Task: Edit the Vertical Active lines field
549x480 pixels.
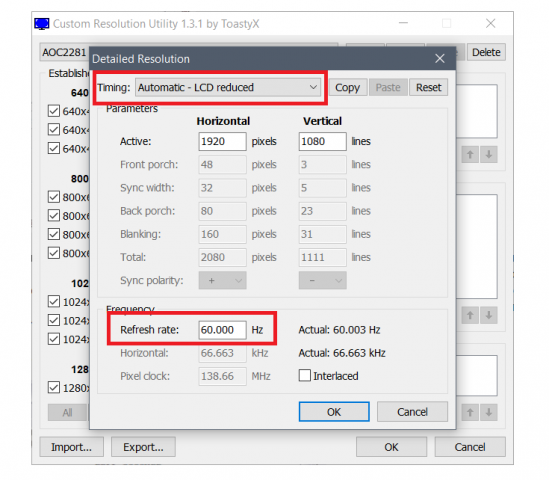Action: [x=322, y=141]
